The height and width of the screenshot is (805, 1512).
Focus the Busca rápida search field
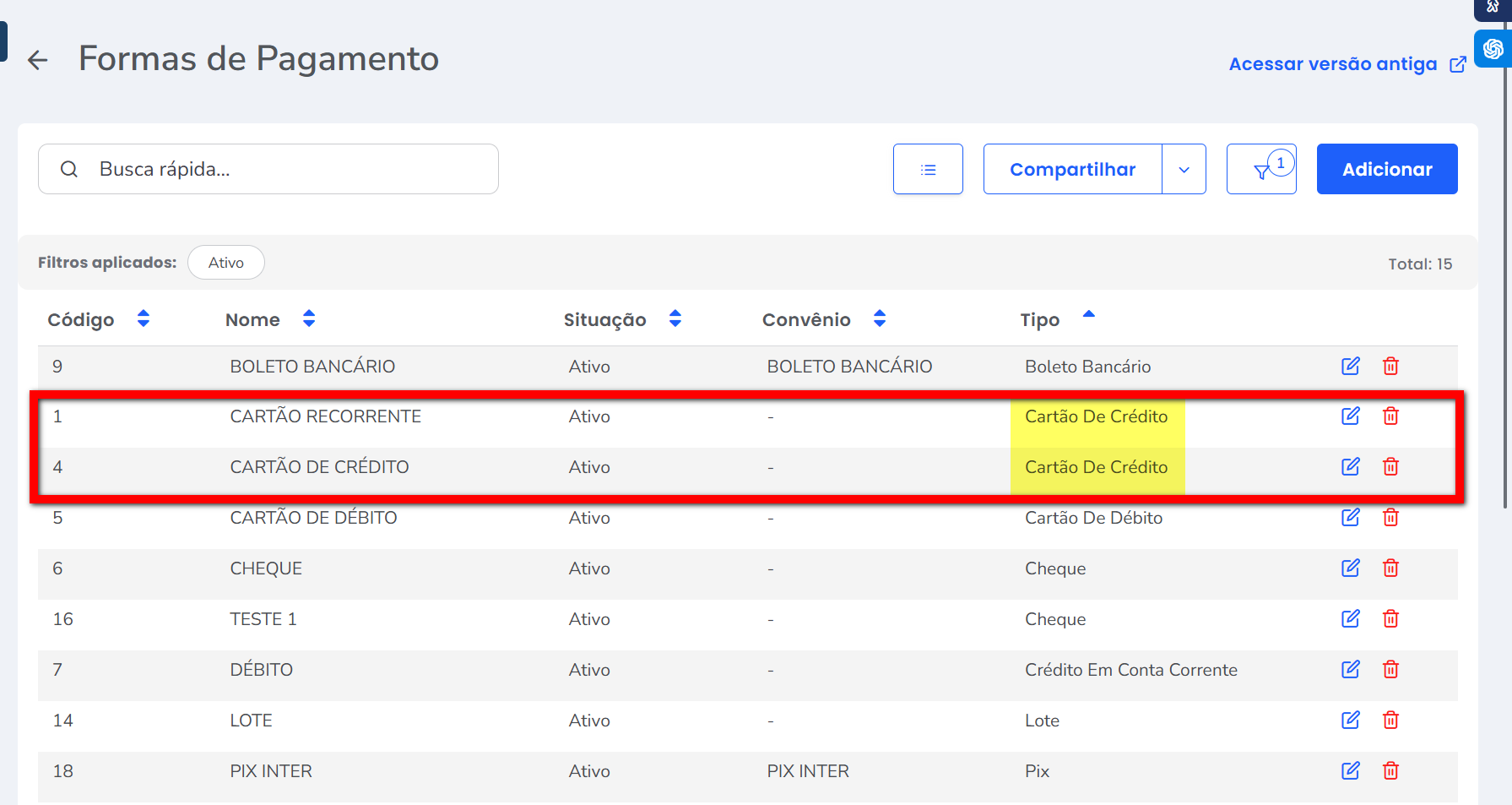click(287, 170)
